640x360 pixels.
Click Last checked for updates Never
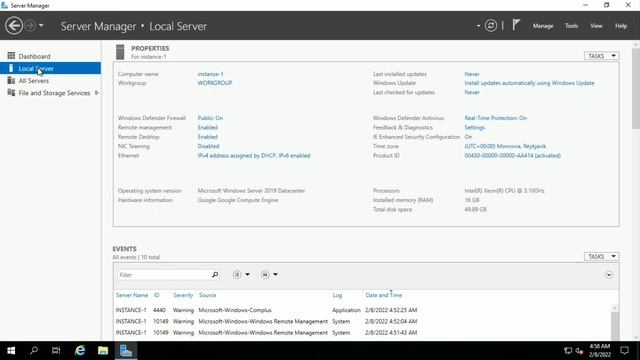coord(472,92)
